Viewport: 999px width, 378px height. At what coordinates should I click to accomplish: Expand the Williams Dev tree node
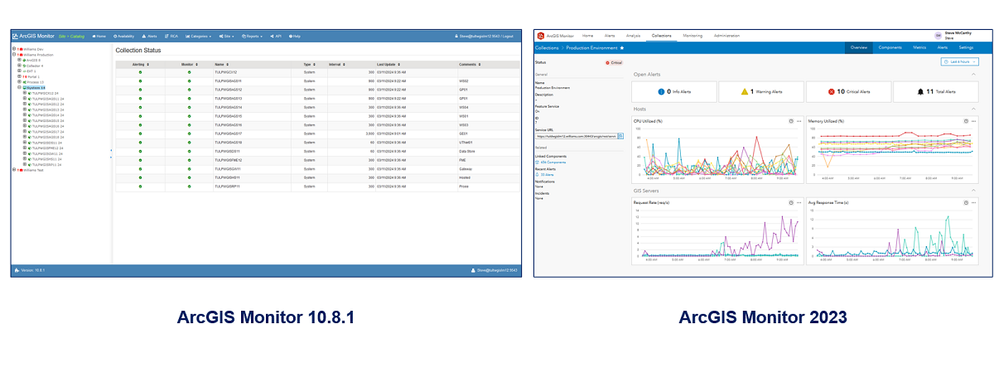point(14,49)
